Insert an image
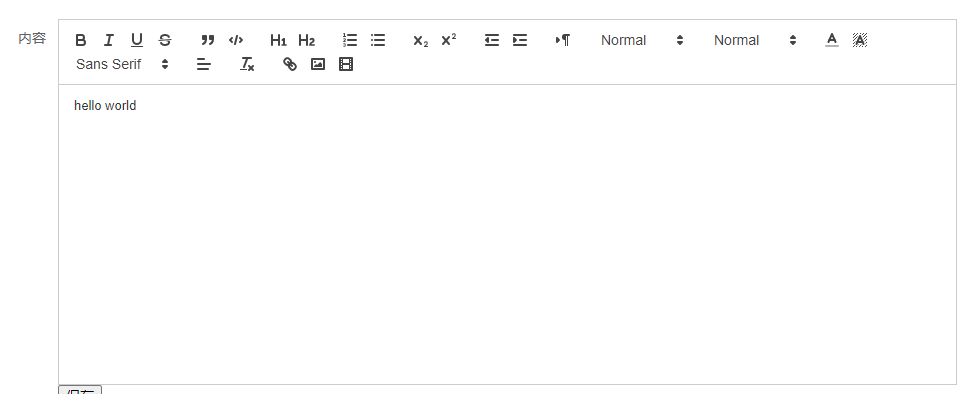The height and width of the screenshot is (394, 962). (318, 64)
